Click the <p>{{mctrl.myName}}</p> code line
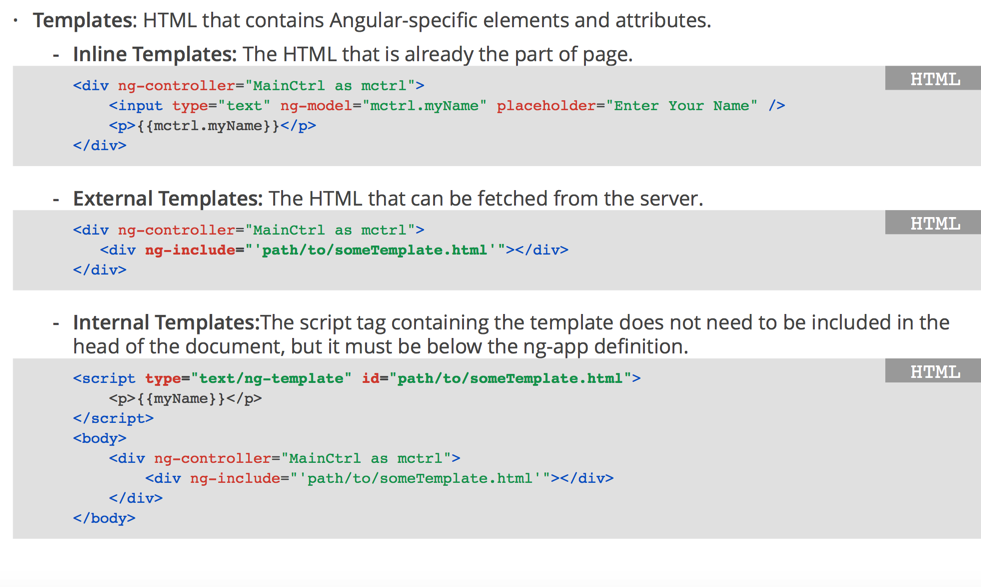981x587 pixels. [213, 126]
